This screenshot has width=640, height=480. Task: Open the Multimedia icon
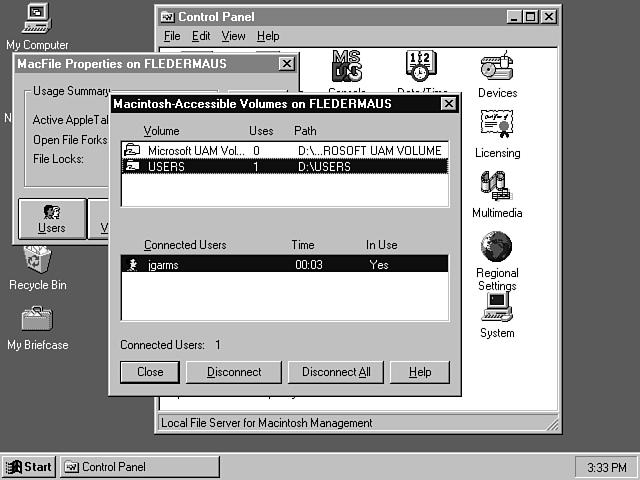497,187
